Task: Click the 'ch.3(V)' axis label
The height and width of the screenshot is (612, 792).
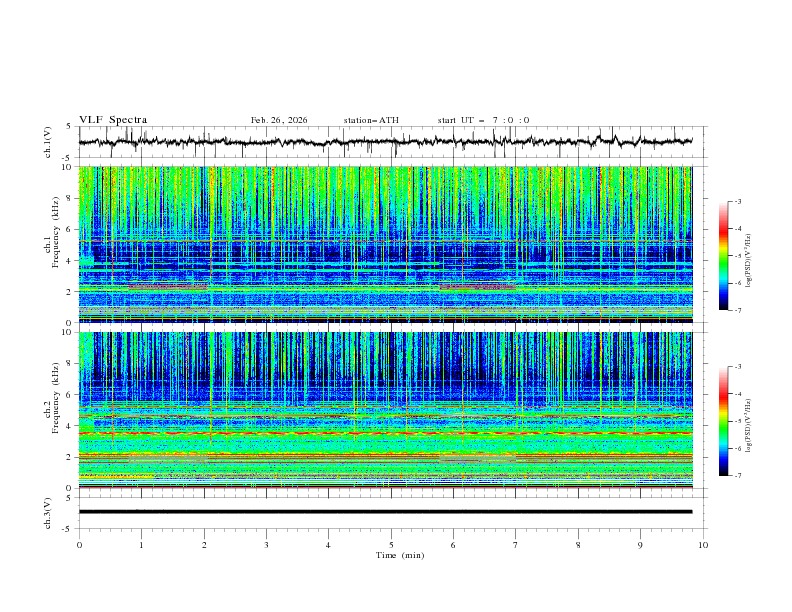Action: pos(48,513)
